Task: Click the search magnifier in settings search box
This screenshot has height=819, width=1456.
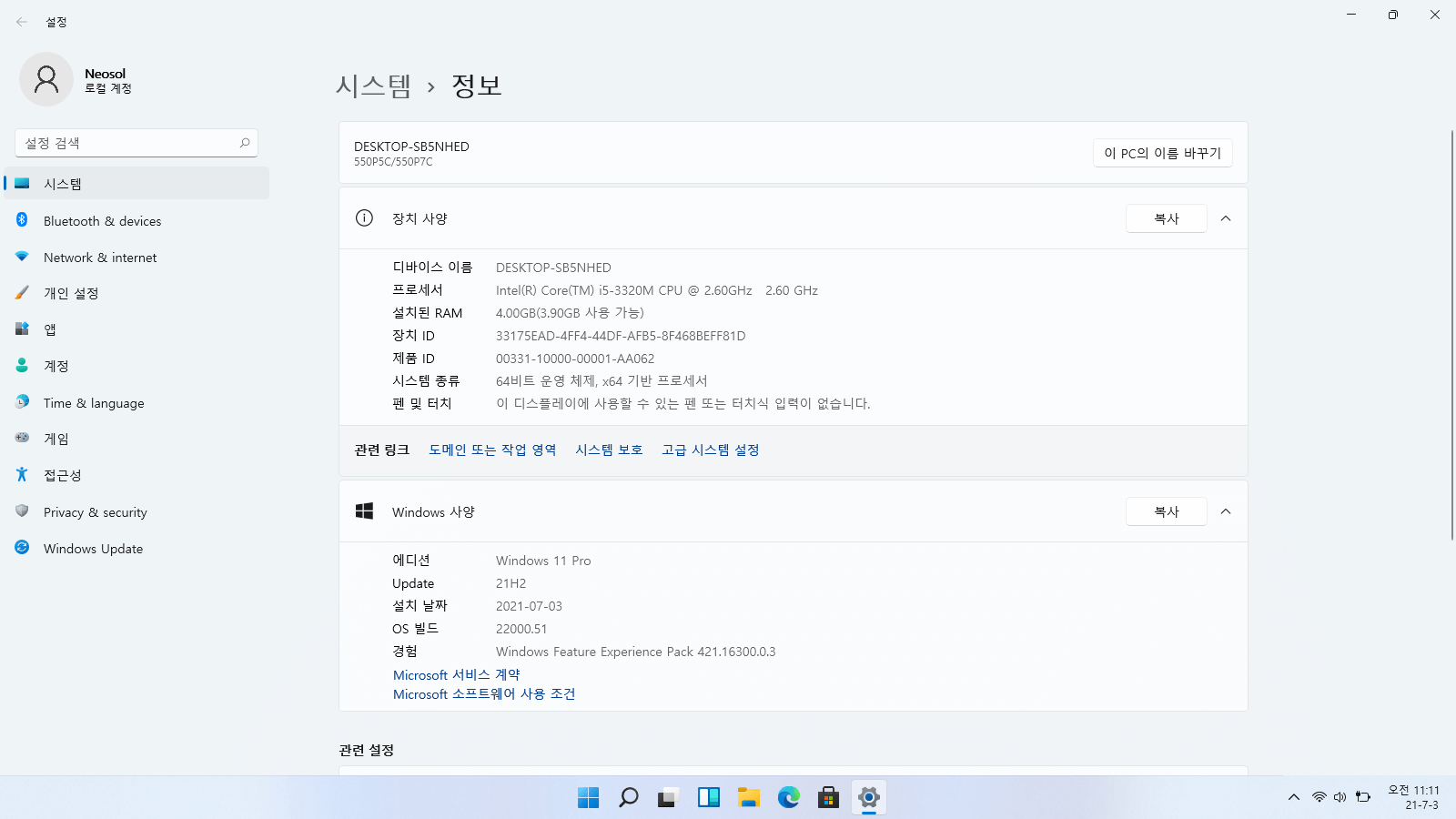Action: (245, 143)
